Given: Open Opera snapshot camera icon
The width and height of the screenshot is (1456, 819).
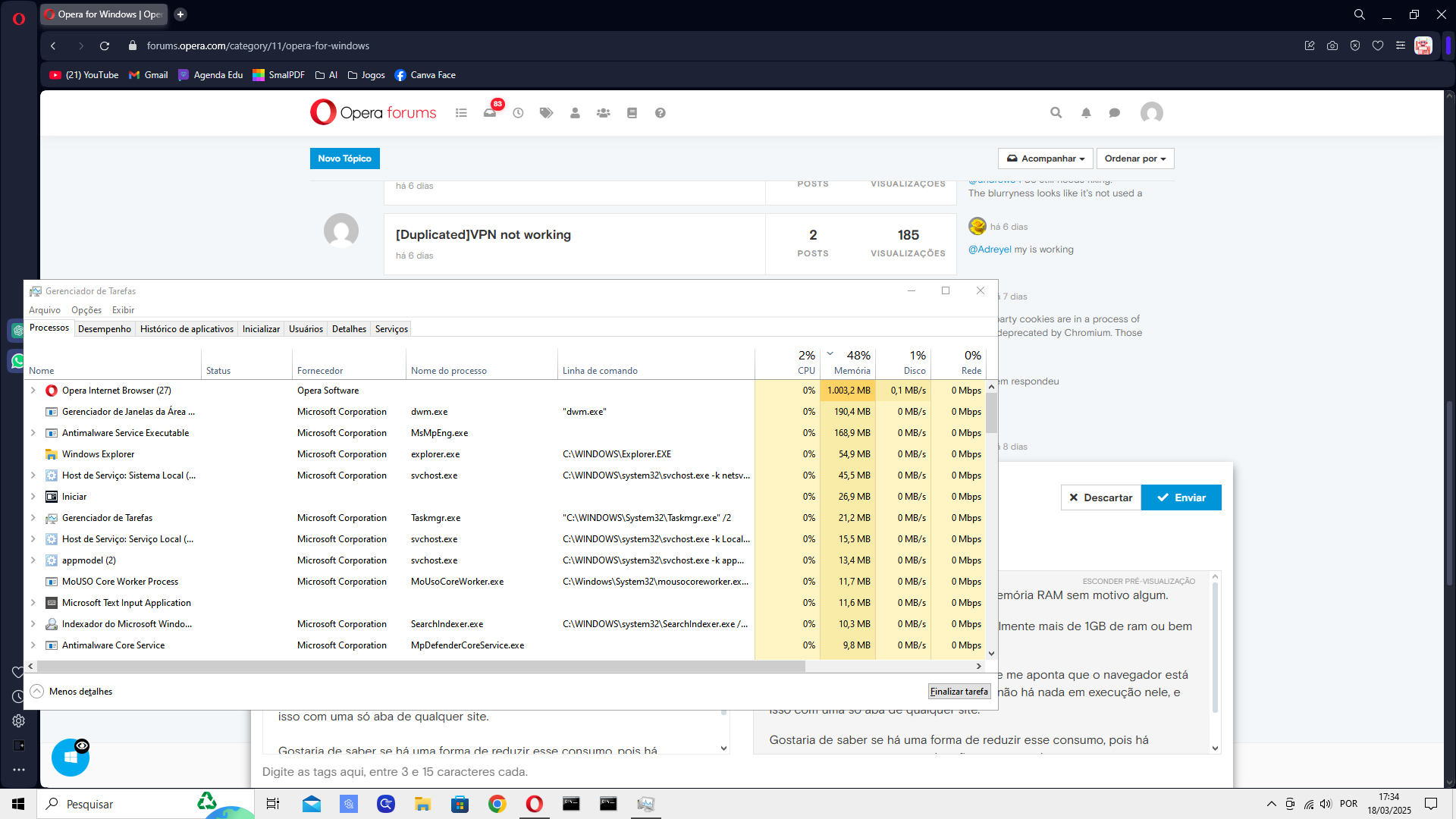Looking at the screenshot, I should (1332, 45).
